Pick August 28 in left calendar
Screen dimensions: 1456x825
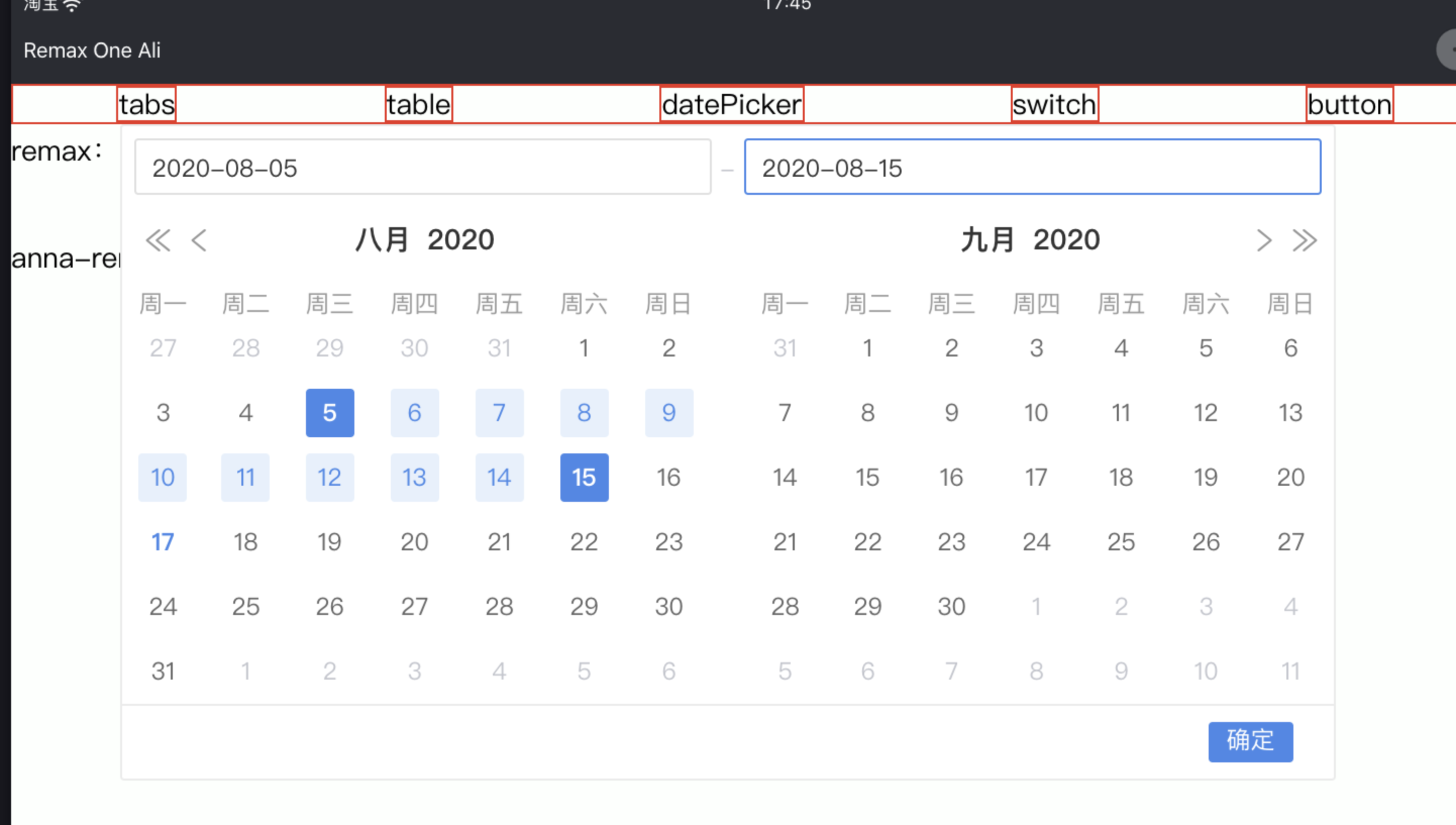click(499, 607)
